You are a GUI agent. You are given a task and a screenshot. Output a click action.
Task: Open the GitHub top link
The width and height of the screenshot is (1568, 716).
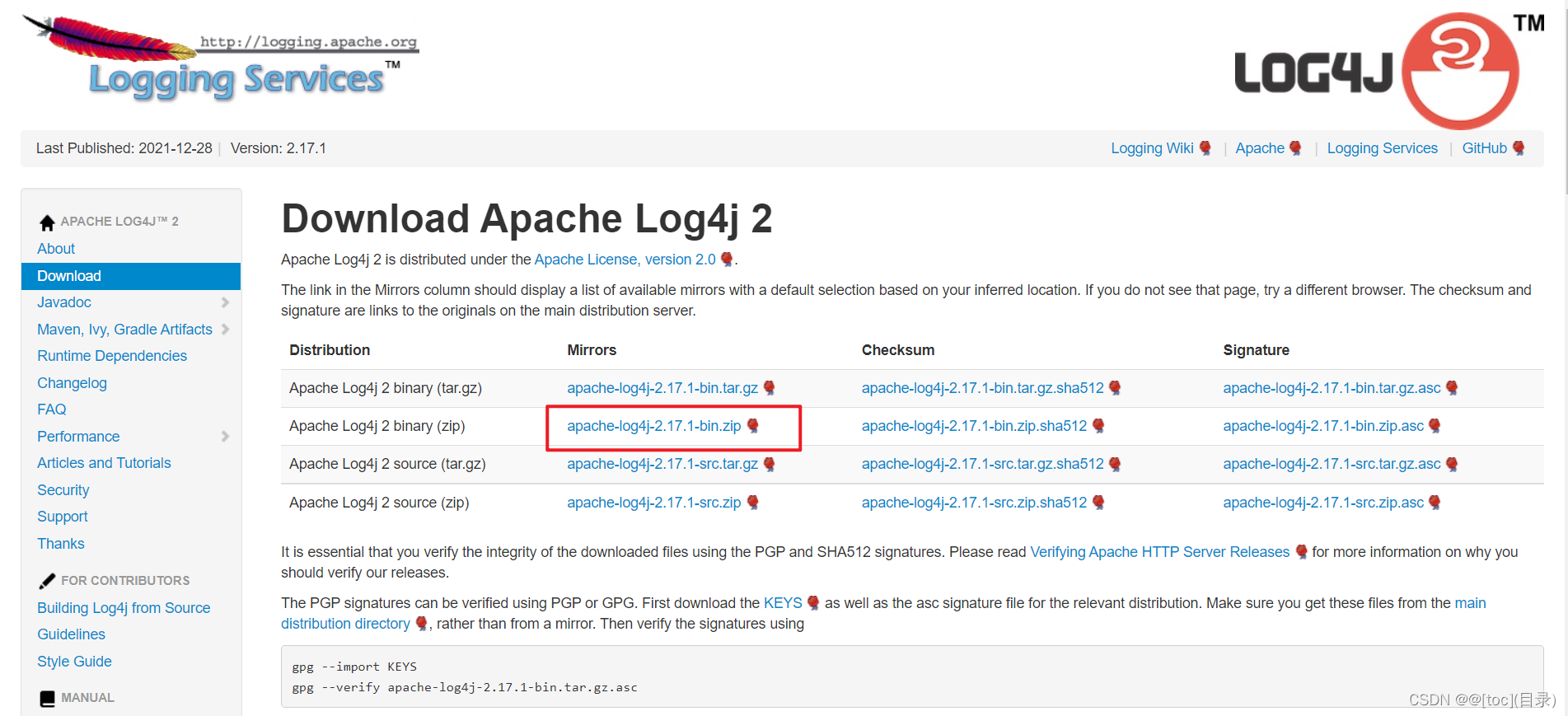pyautogui.click(x=1484, y=148)
